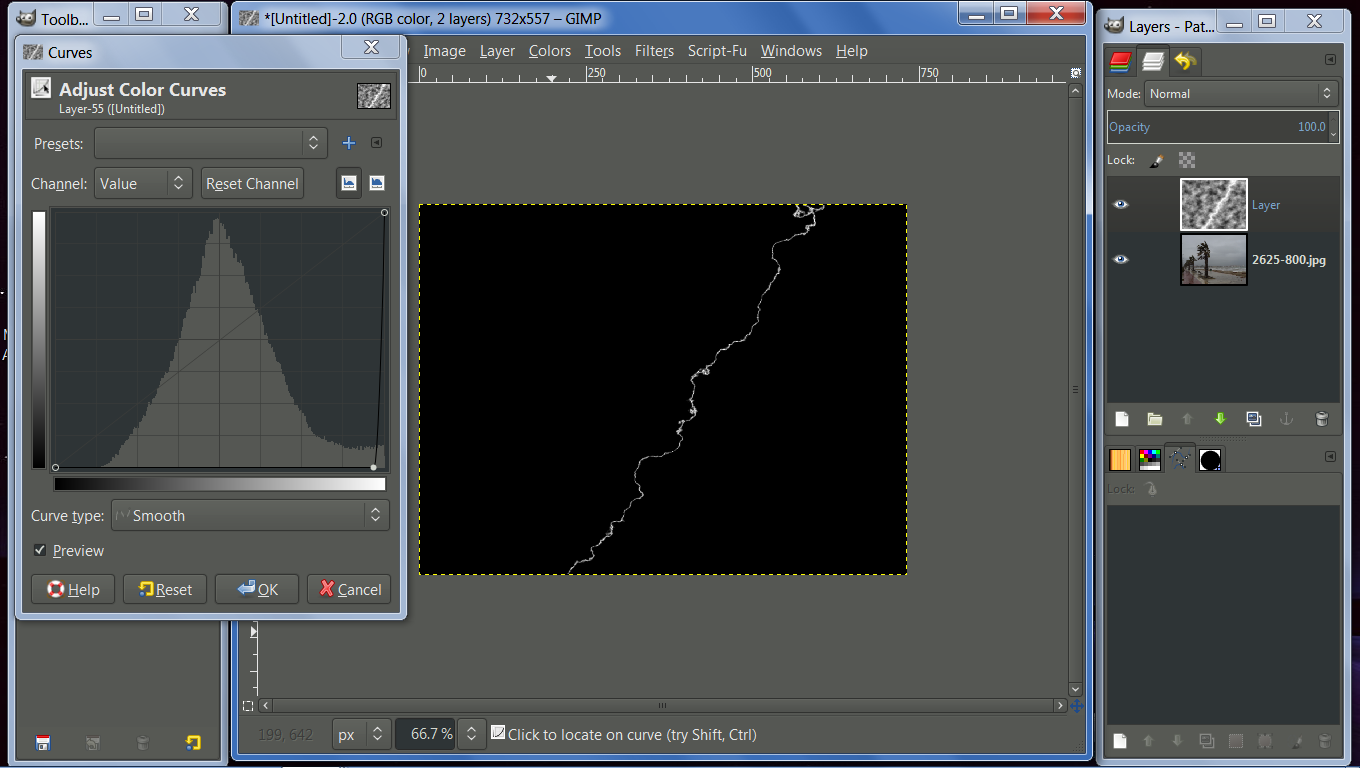The image size is (1360, 768).
Task: Open the Layers dock tab menu arrow
Action: (x=1330, y=60)
